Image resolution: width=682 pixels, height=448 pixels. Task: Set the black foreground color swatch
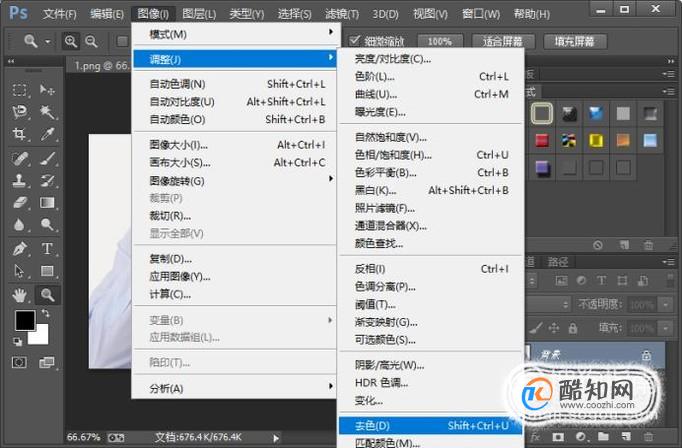tap(25, 321)
